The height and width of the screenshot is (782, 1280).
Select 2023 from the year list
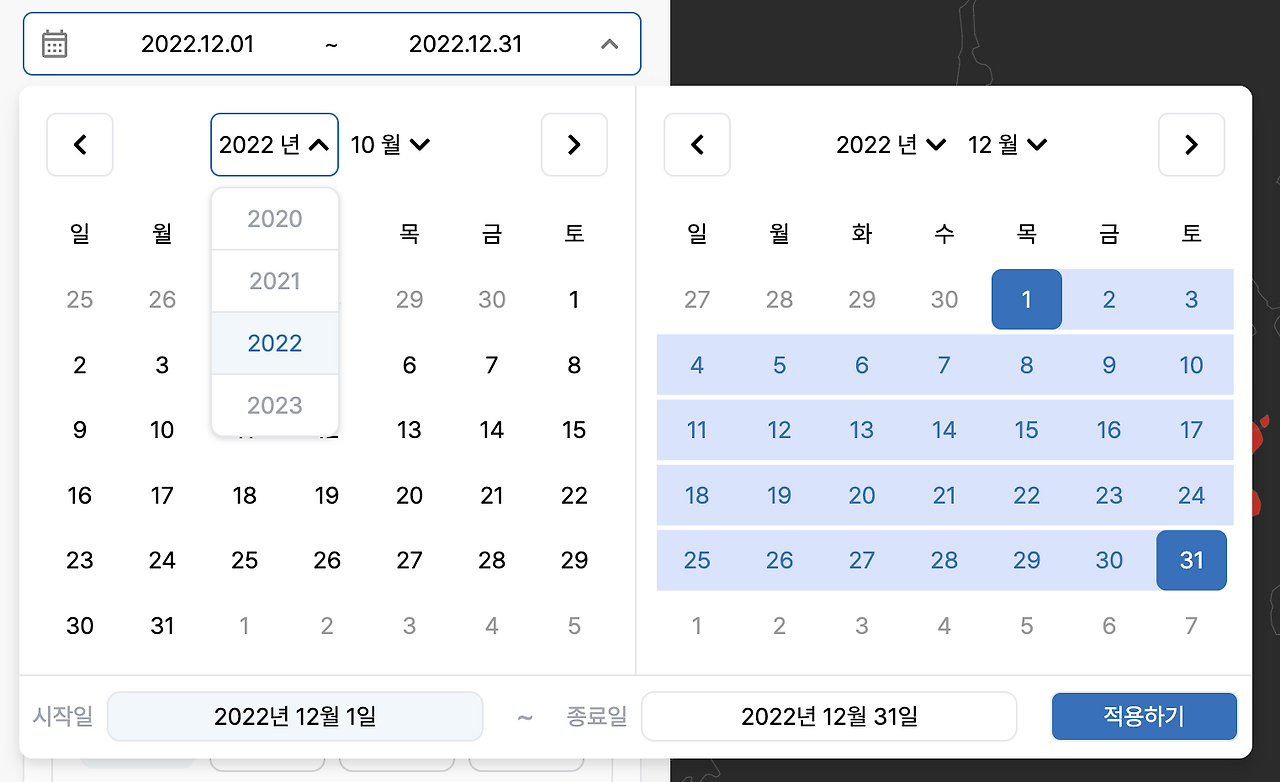click(x=274, y=405)
